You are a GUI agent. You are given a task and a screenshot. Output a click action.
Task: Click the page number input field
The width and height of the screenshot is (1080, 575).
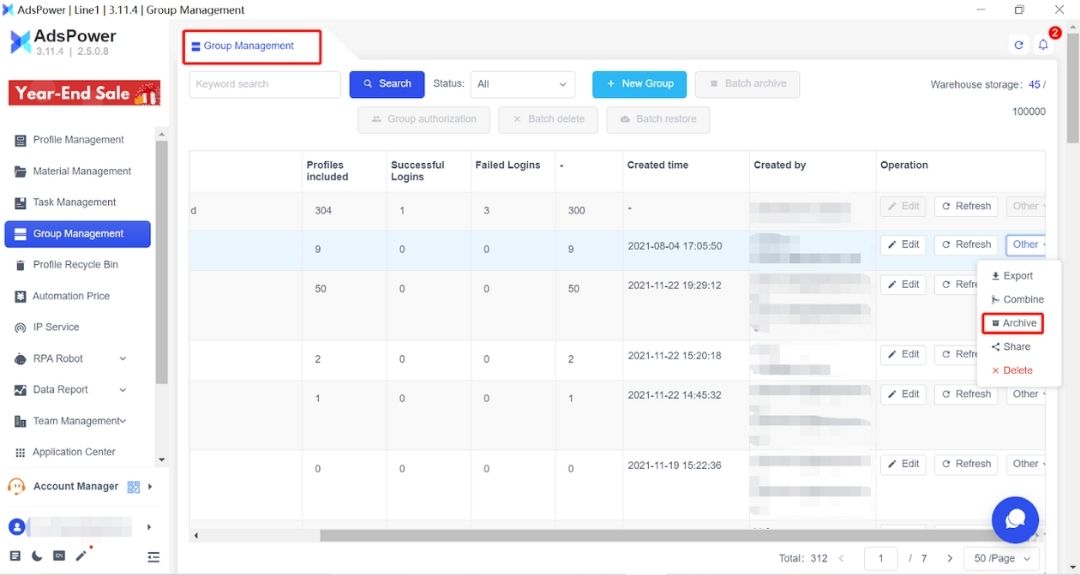880,558
